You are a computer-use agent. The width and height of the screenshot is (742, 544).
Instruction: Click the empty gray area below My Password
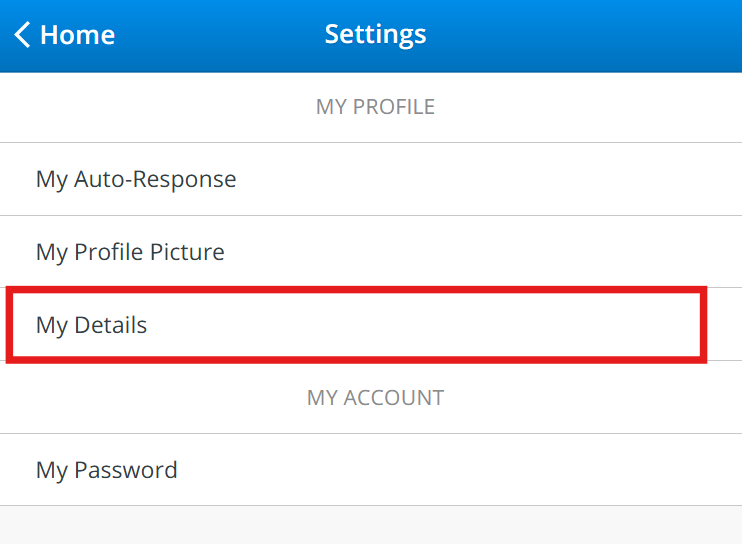(x=371, y=525)
